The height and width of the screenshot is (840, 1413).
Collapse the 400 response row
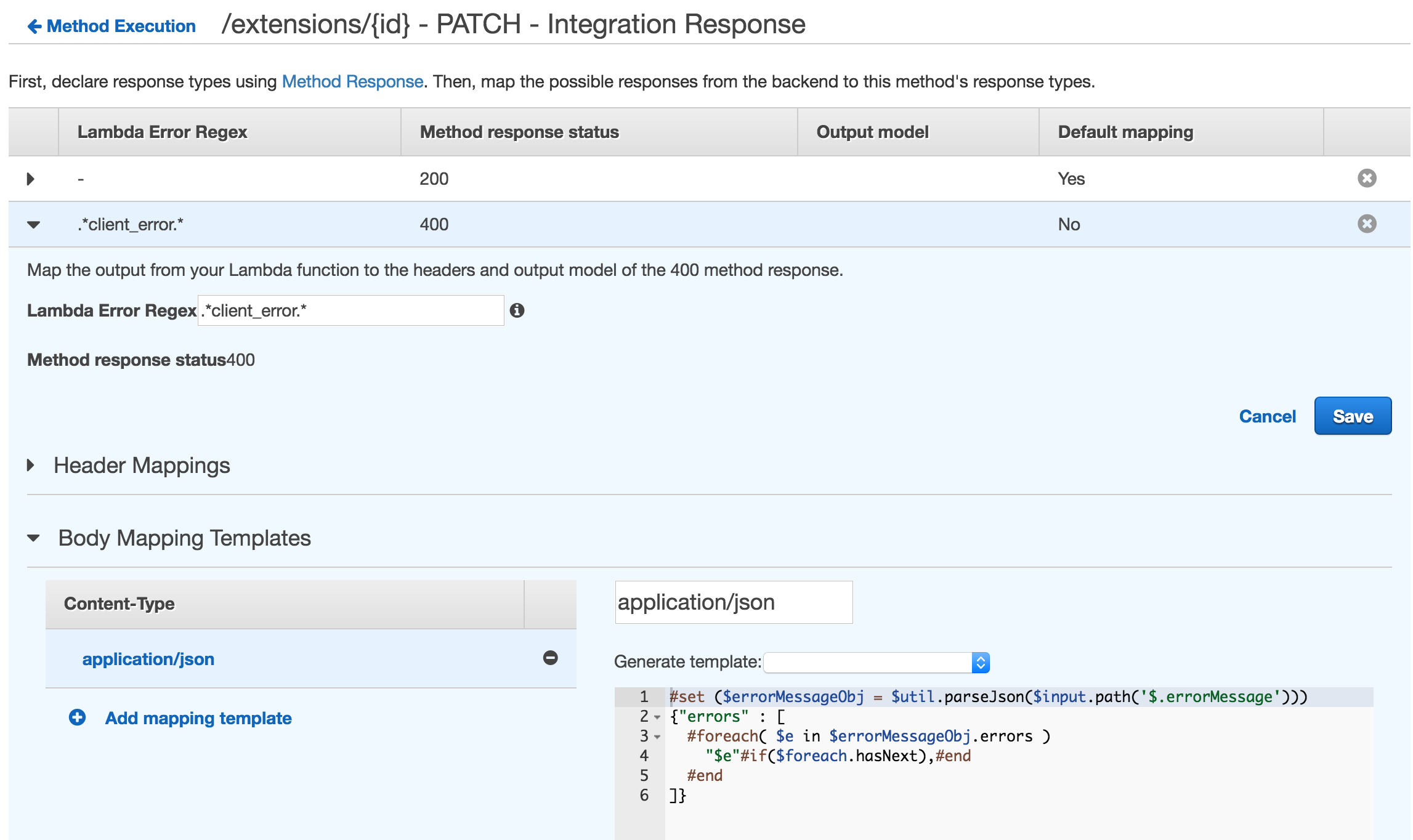(x=33, y=224)
